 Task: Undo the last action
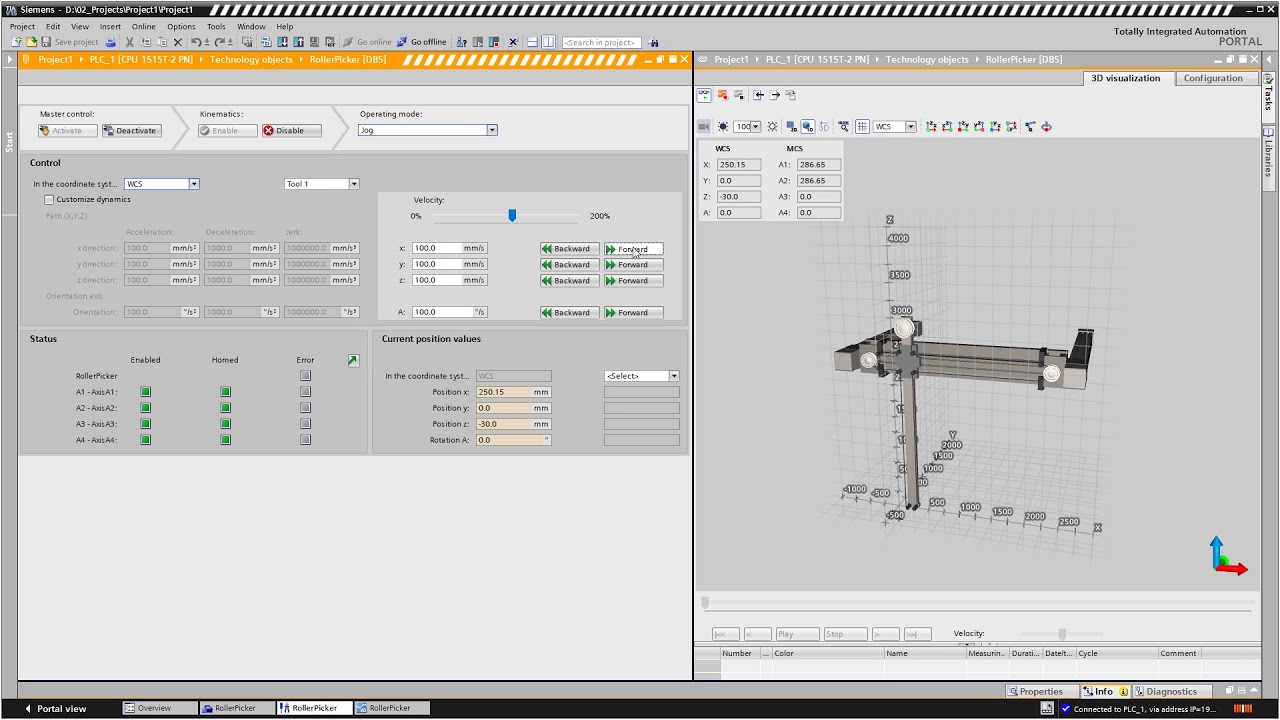196,42
